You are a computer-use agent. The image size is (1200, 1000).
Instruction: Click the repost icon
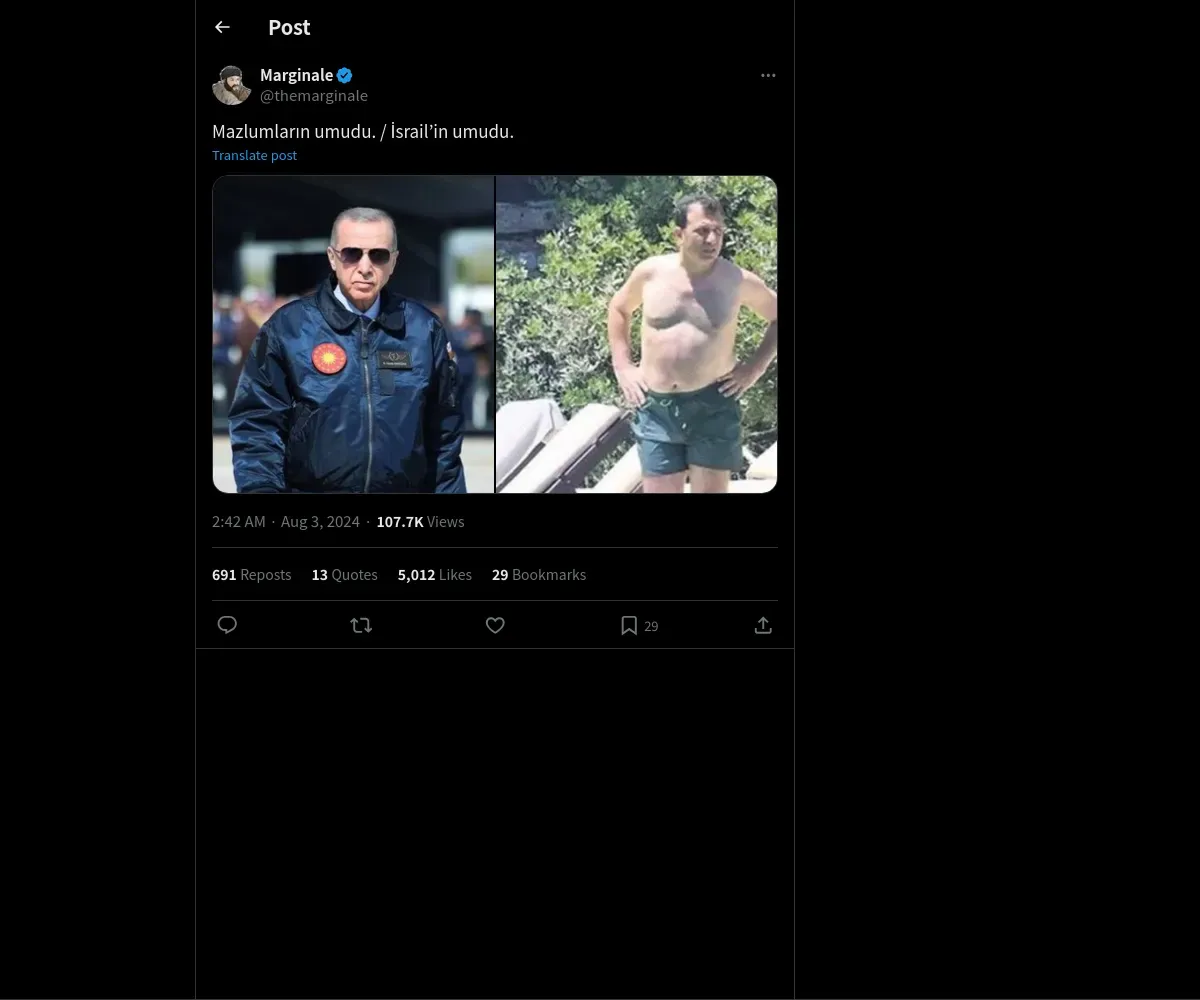point(361,625)
